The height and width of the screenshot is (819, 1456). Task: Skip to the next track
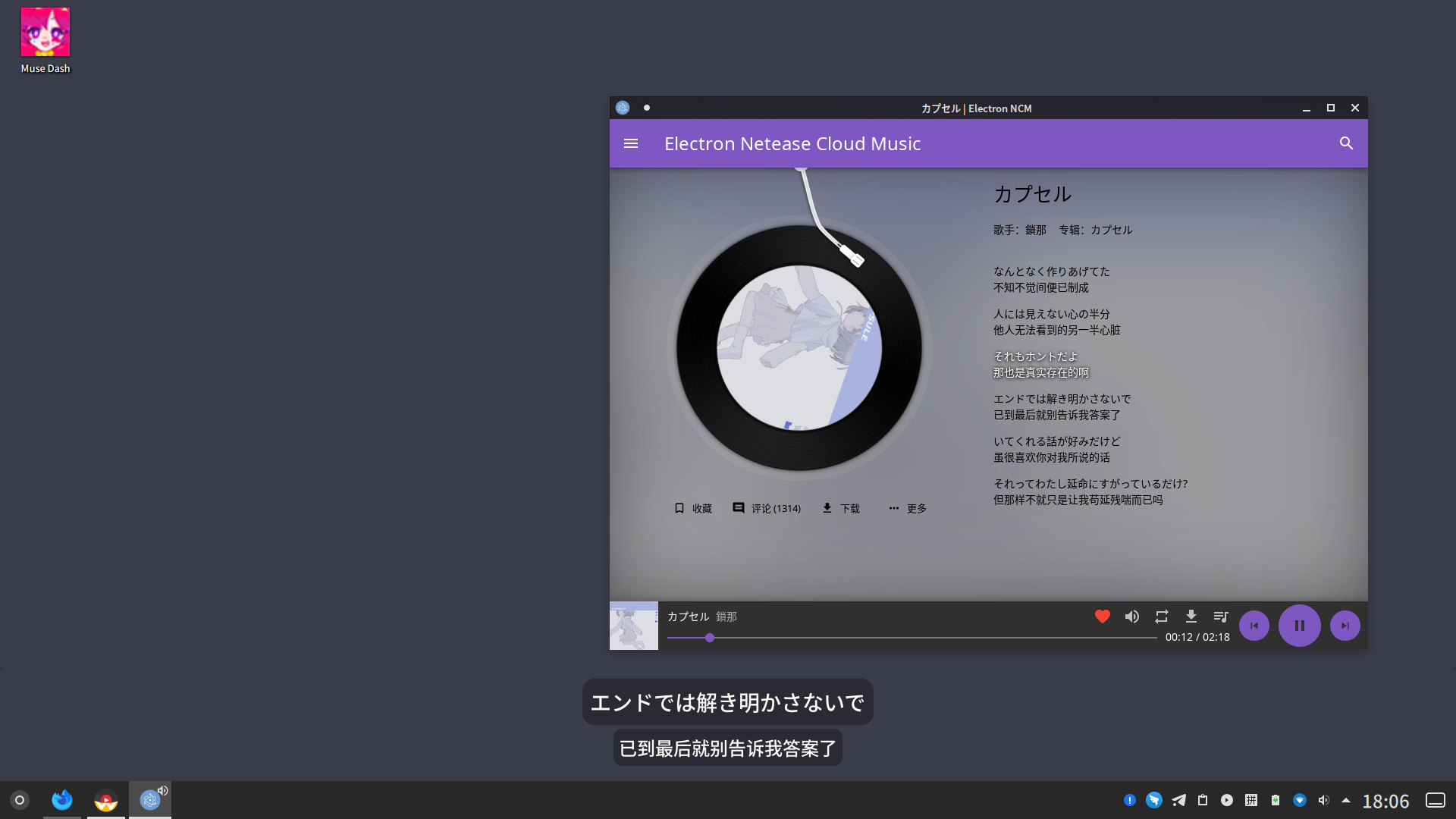tap(1344, 626)
